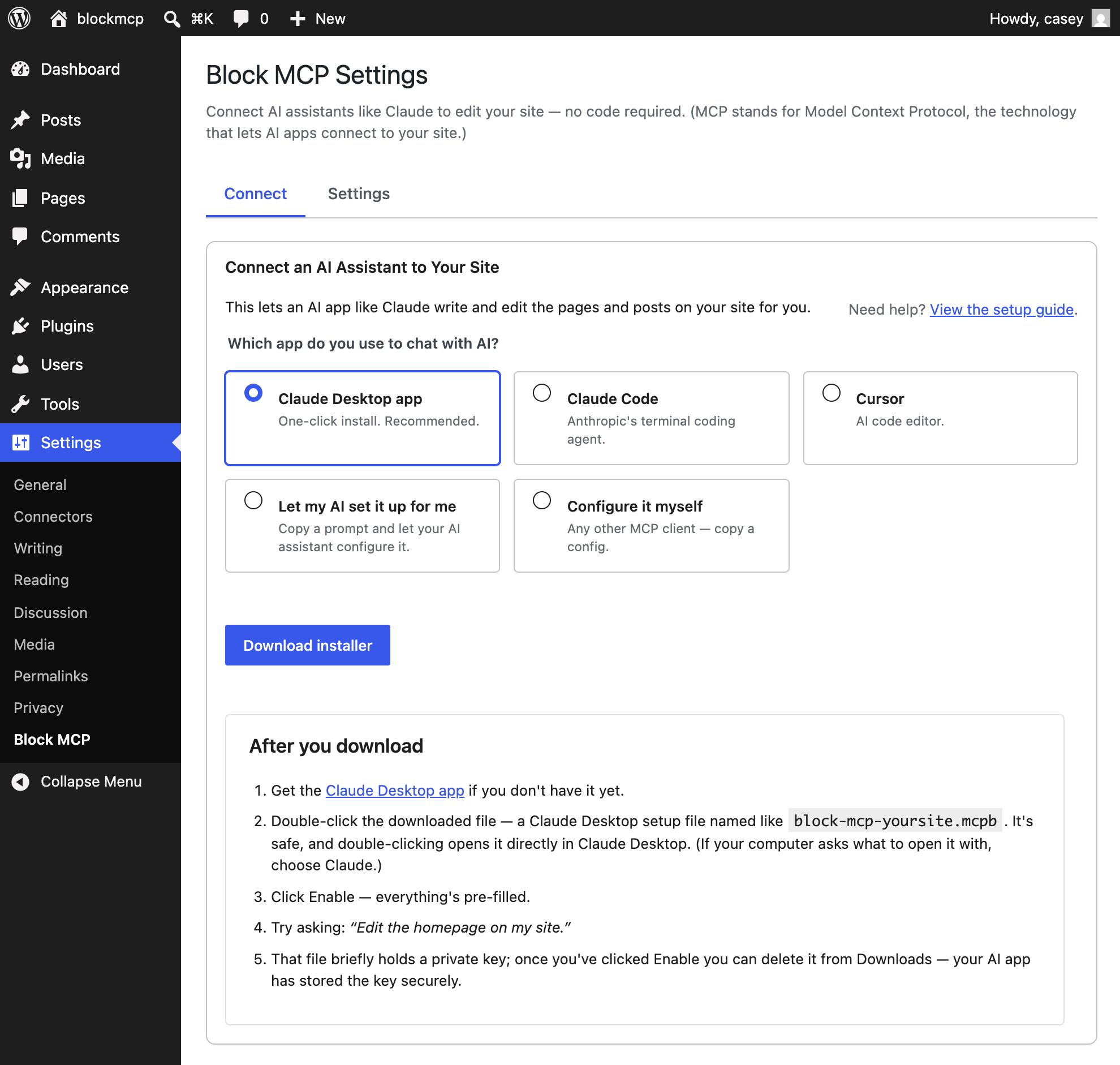Select the Claude Desktop app radio button

[253, 393]
